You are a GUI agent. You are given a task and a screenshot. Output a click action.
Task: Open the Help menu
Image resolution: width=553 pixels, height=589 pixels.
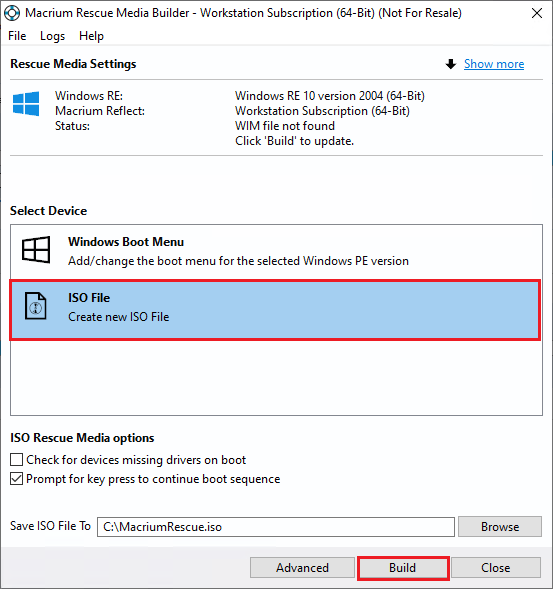coord(91,36)
